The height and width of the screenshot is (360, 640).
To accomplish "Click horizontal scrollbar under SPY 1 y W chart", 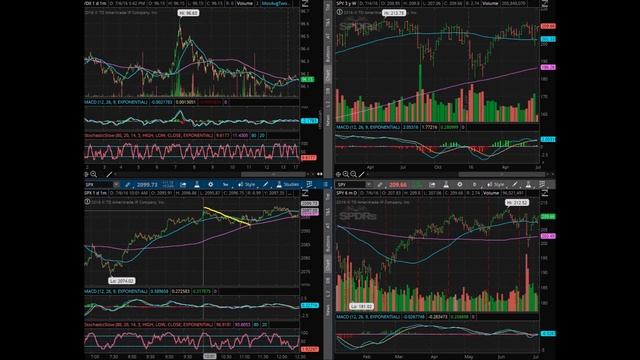I will coord(502,174).
